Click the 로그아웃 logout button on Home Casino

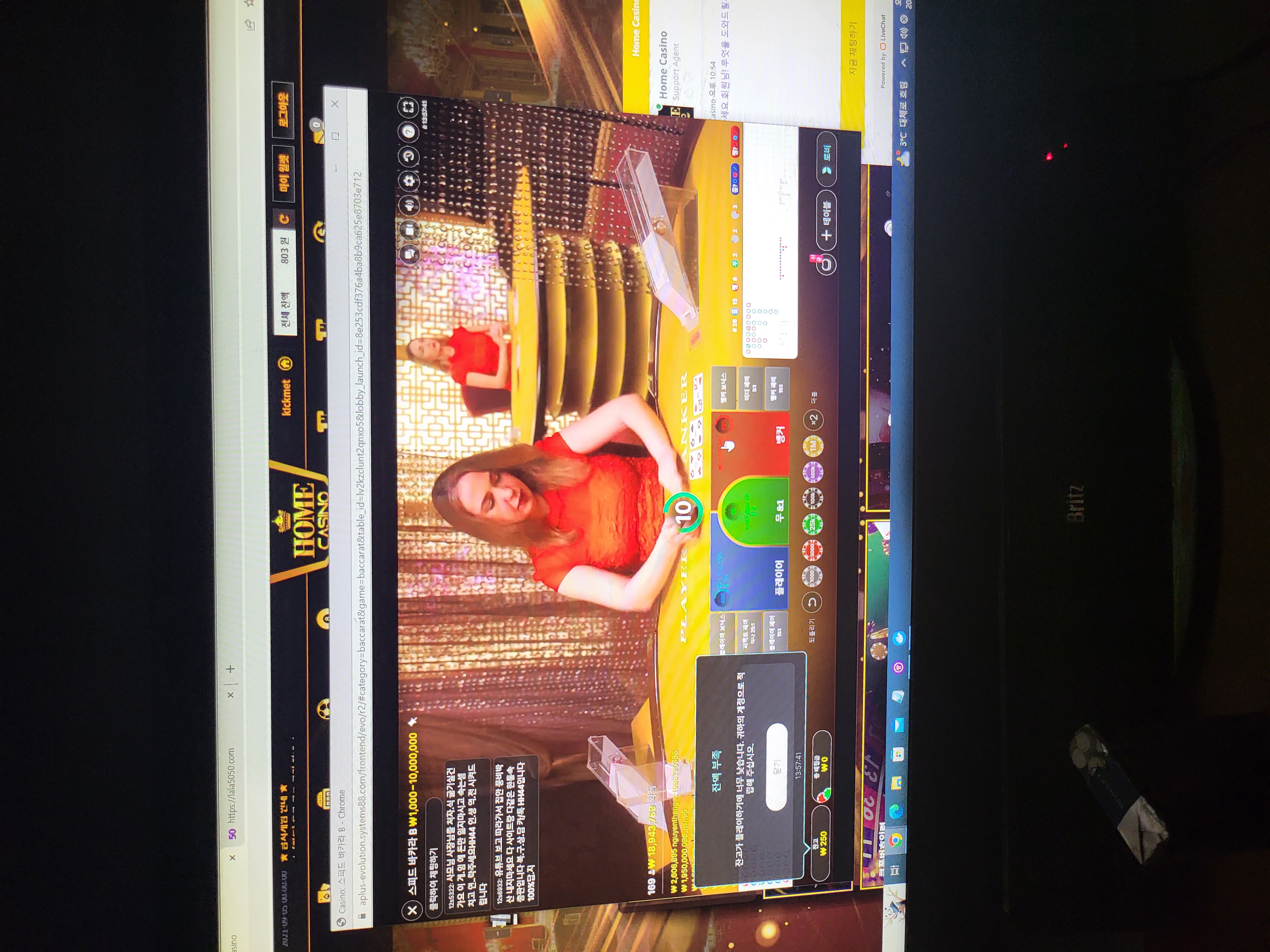[x=283, y=110]
